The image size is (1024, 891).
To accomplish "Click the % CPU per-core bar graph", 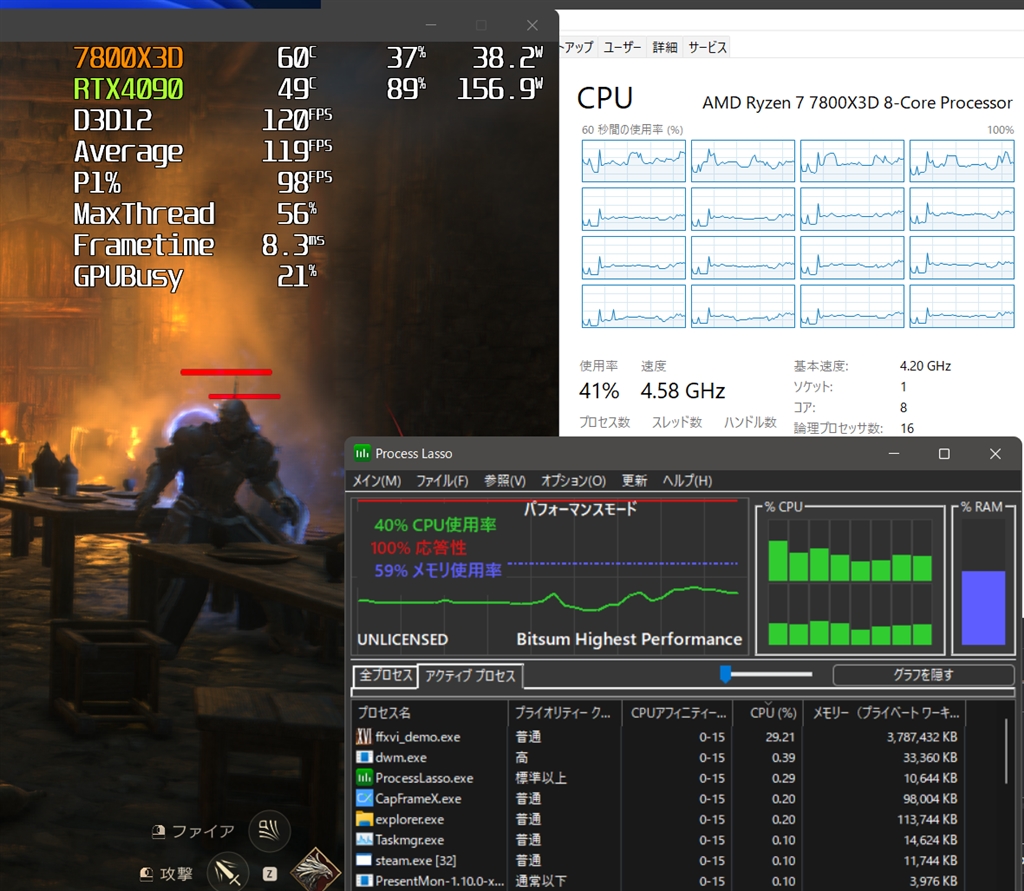I will 850,579.
